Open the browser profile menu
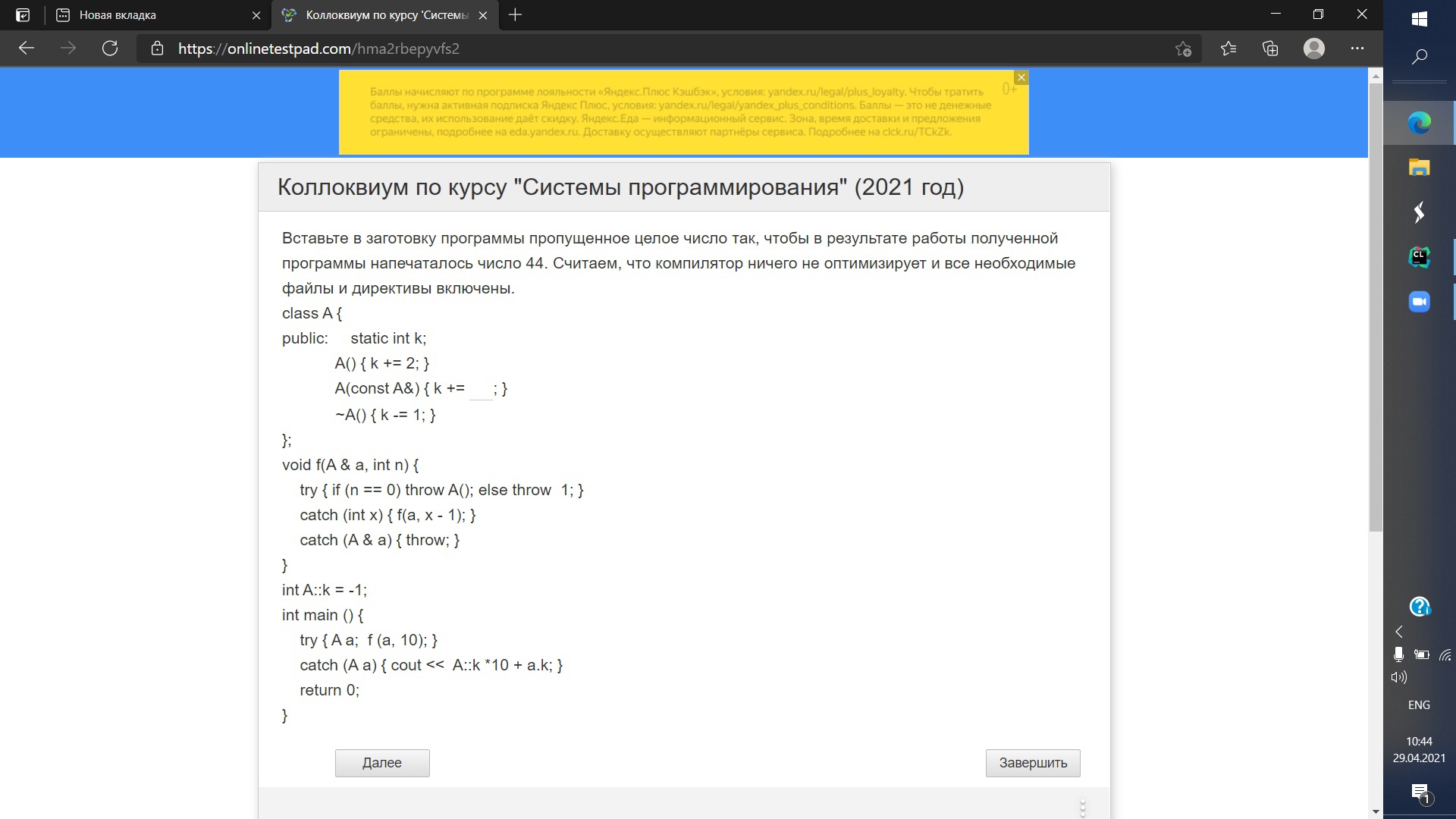 point(1313,49)
